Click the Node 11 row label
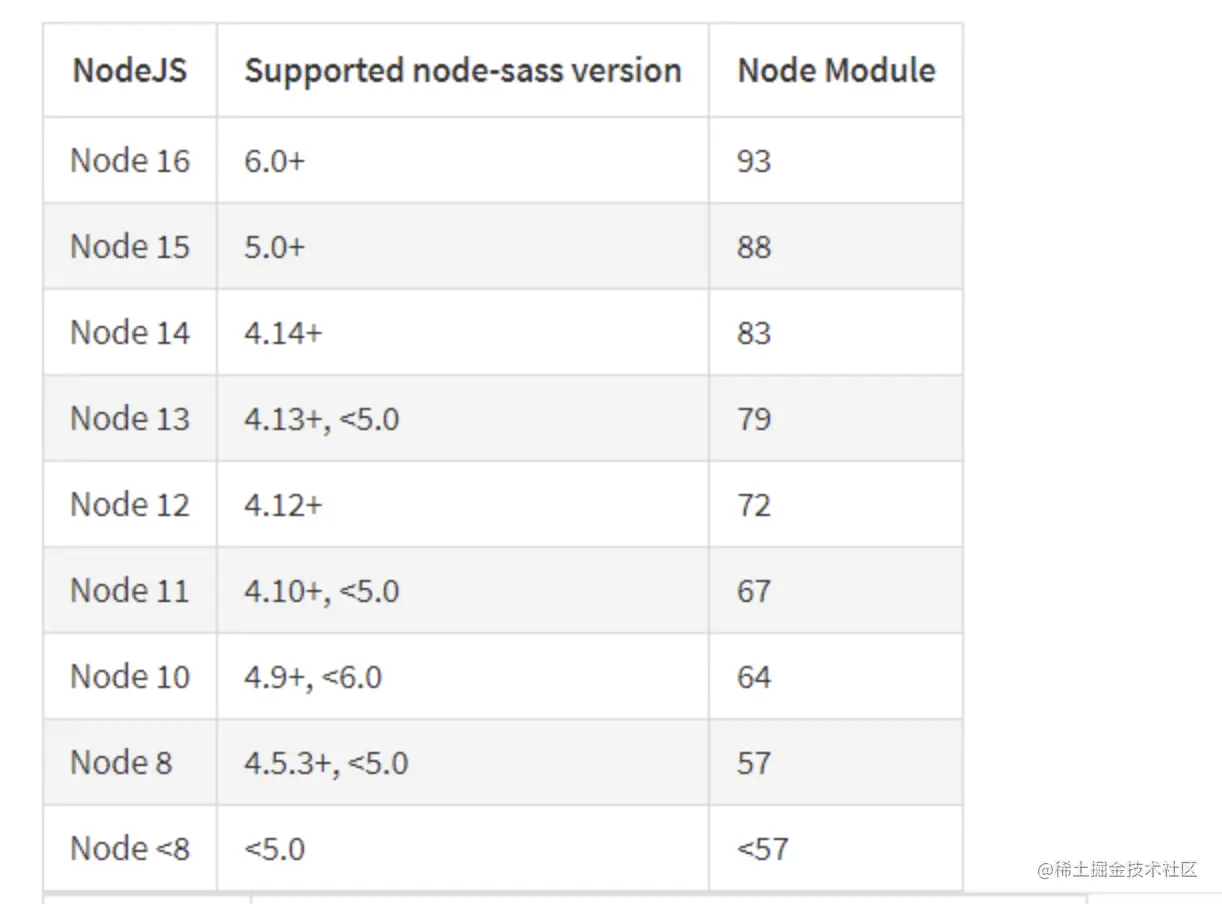 pos(130,591)
